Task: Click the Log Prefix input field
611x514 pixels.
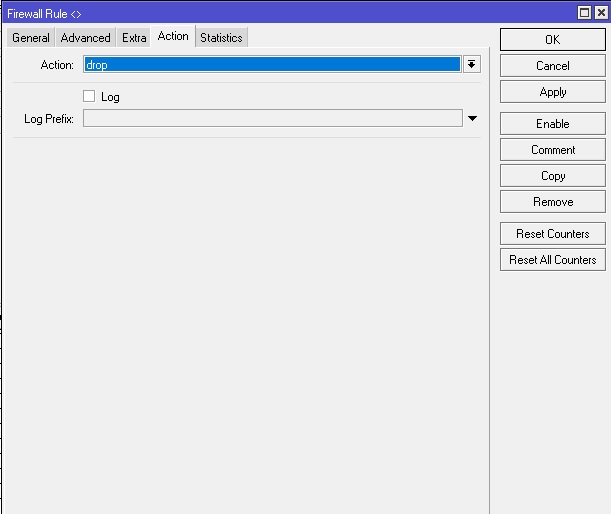Action: click(272, 118)
